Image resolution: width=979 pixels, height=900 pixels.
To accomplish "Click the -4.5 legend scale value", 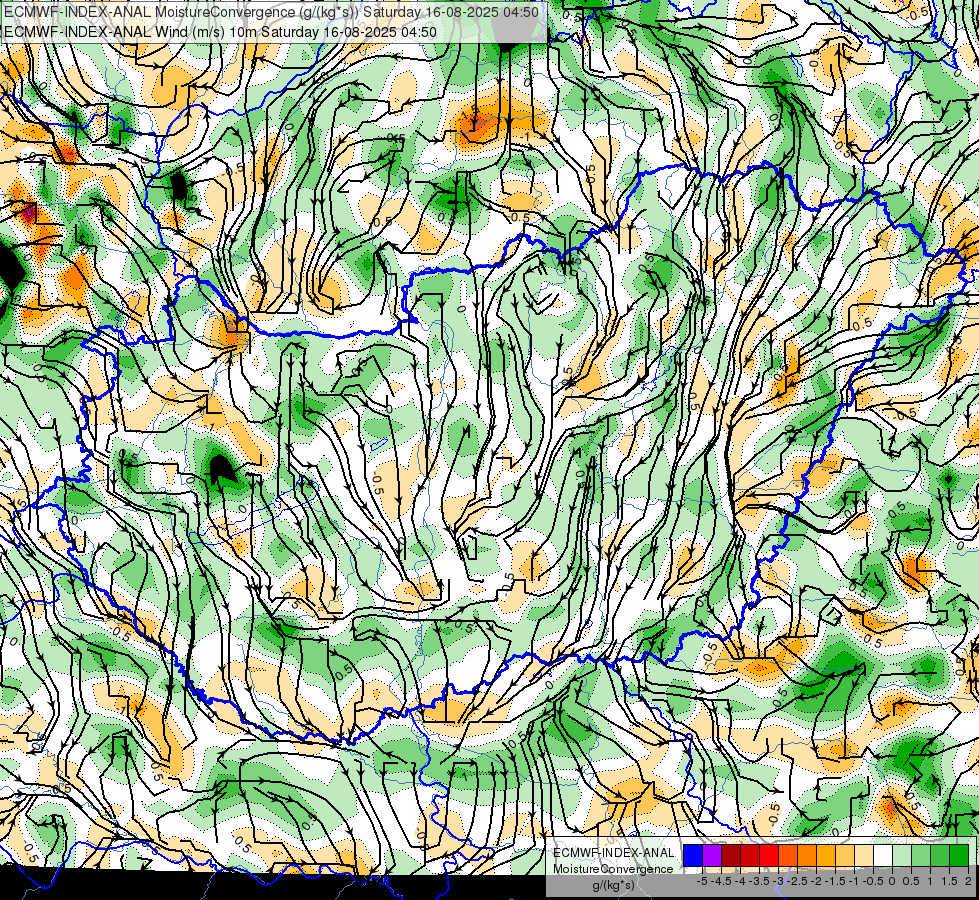I will (x=721, y=881).
